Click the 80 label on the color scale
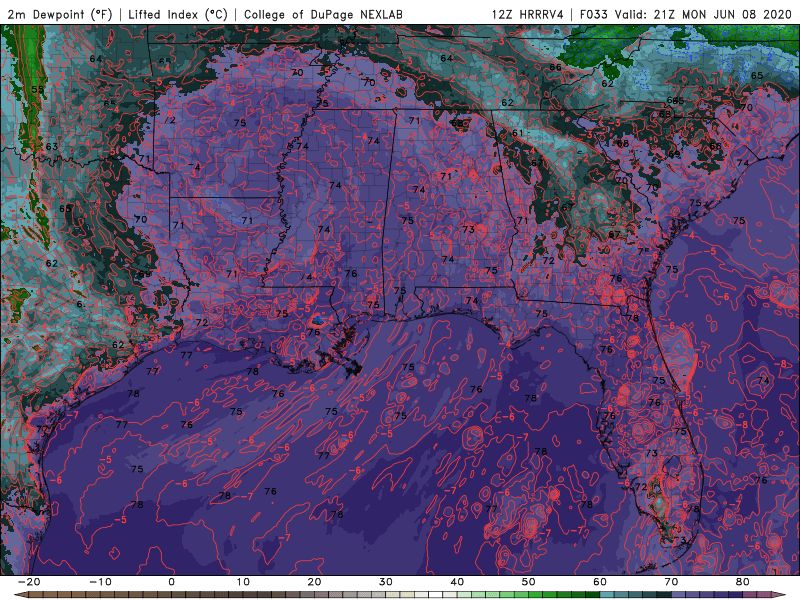Screen dimensions: 800x600 pos(743,582)
